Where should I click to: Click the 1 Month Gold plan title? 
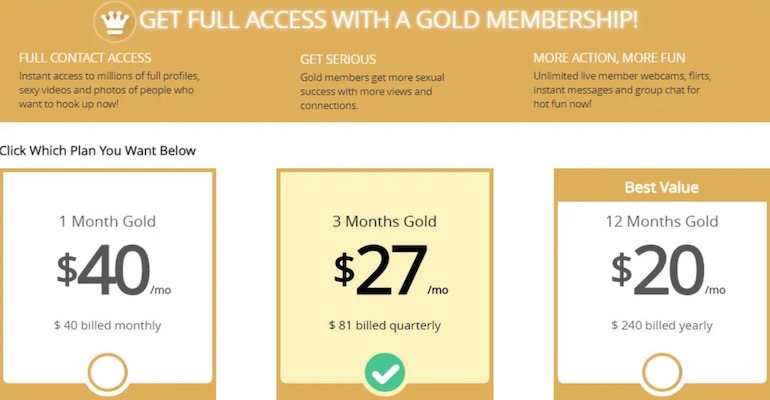107,221
